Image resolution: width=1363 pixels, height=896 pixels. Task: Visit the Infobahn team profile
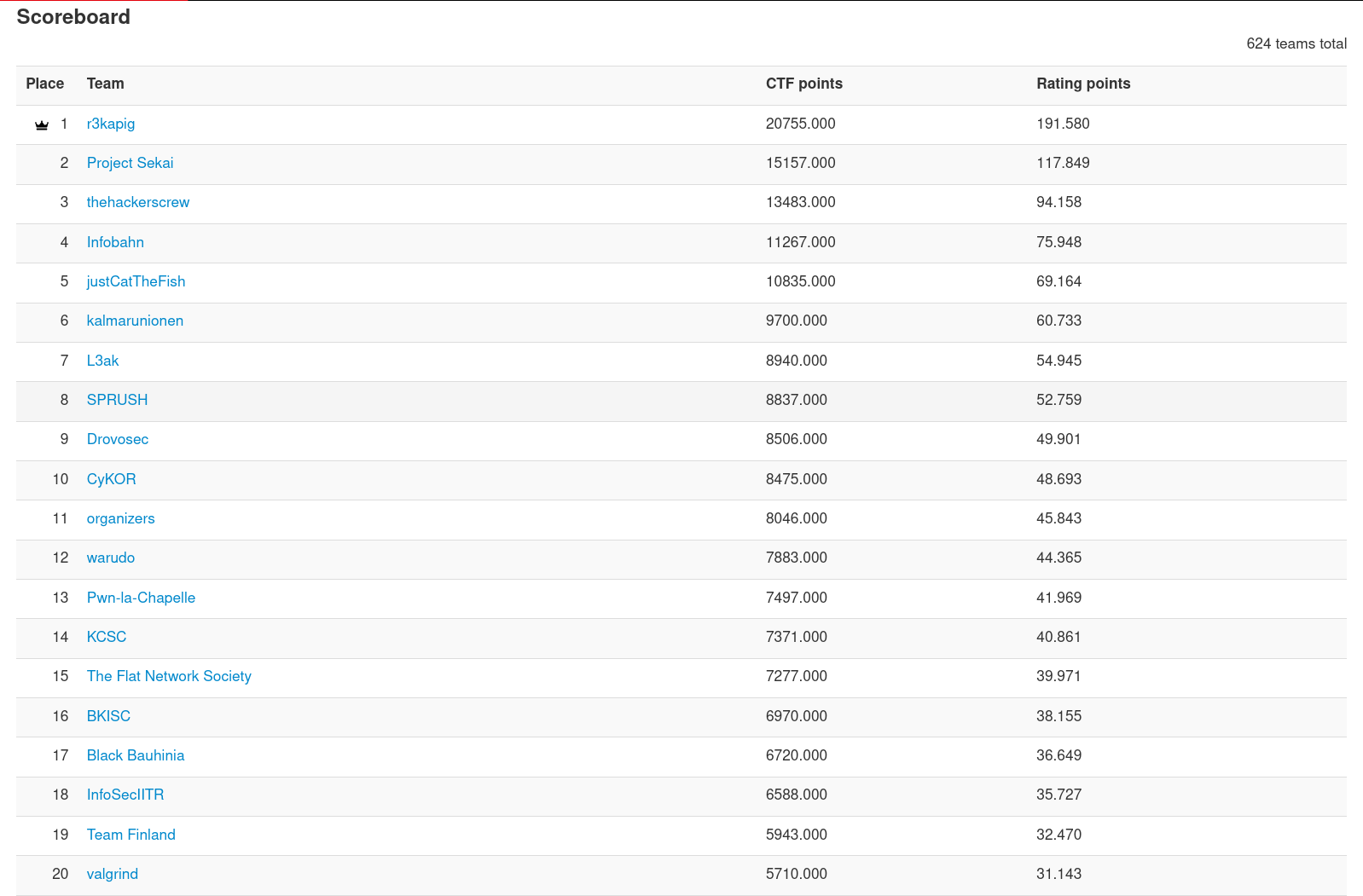(x=115, y=242)
